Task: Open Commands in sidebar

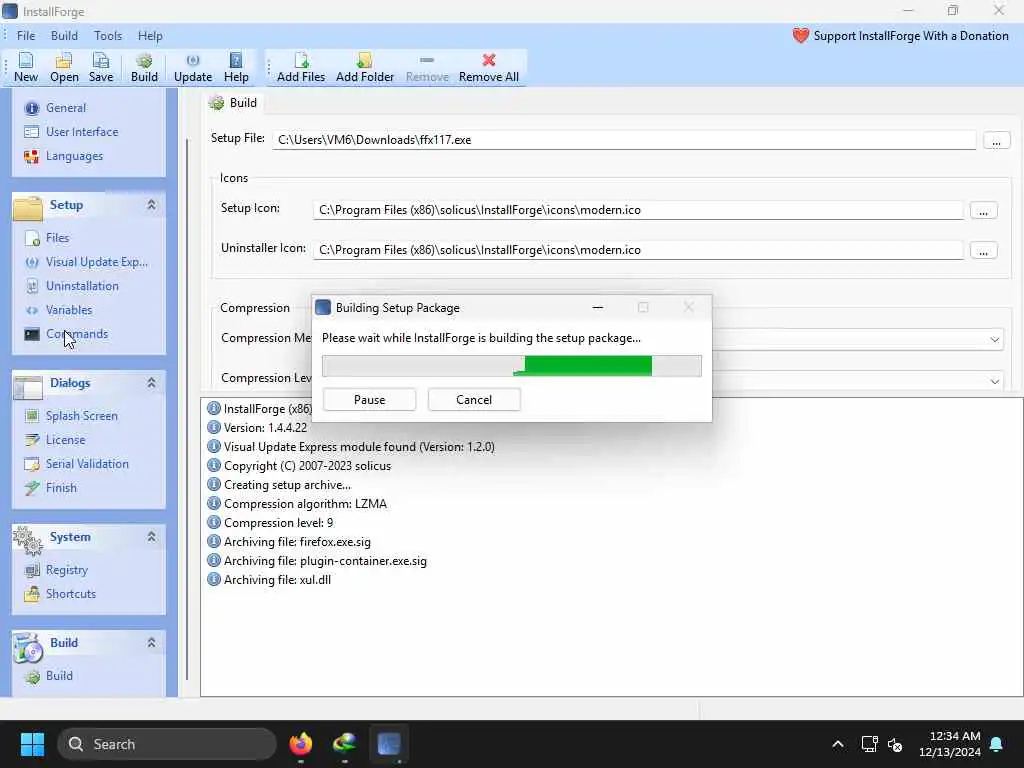Action: point(76,334)
